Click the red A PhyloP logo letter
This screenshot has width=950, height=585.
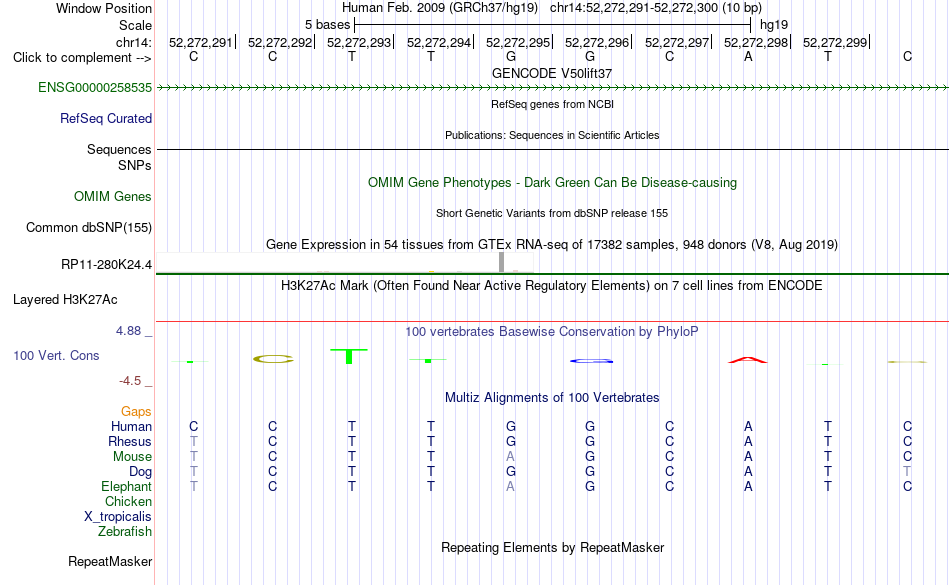[748, 360]
